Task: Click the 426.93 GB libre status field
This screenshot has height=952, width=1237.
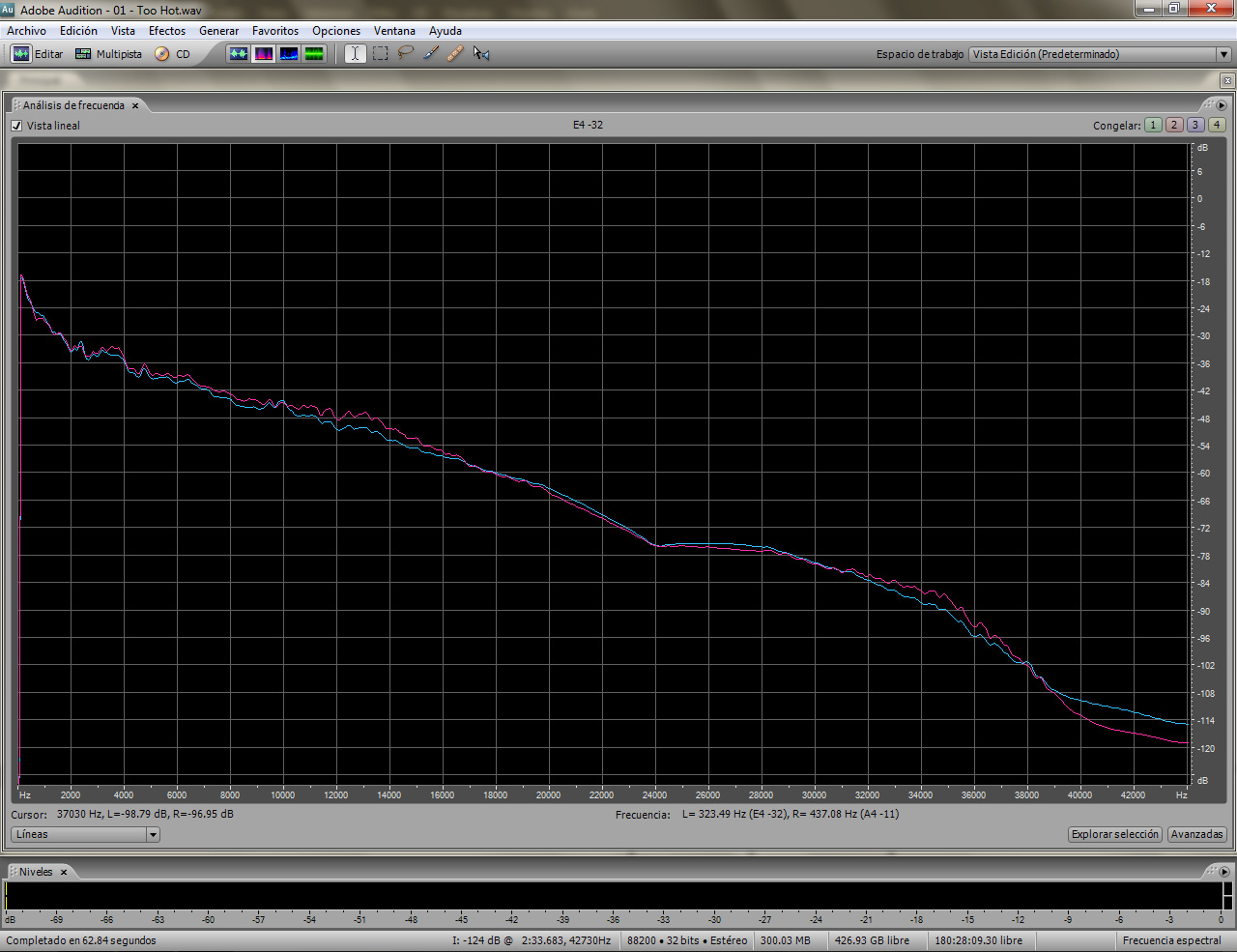Action: tap(872, 940)
